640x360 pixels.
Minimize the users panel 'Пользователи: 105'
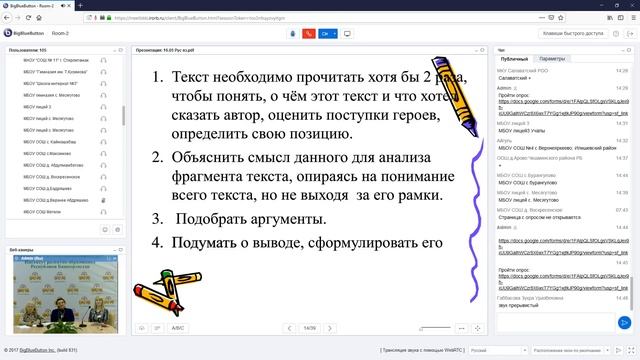coord(115,50)
